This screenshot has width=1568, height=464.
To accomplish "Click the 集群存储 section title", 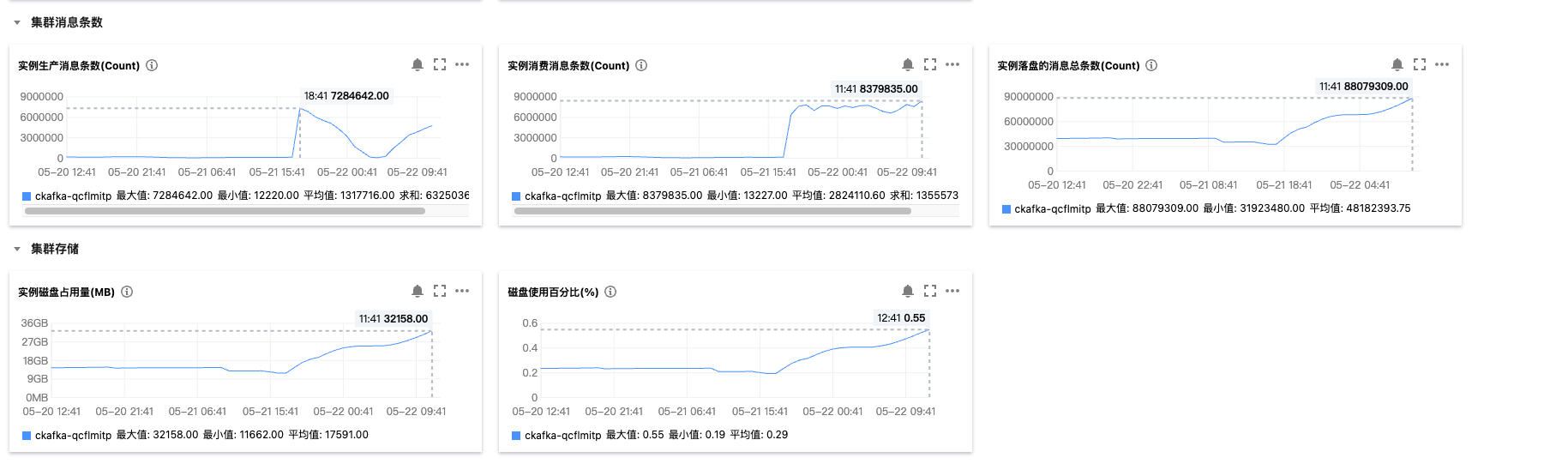I will click(55, 249).
